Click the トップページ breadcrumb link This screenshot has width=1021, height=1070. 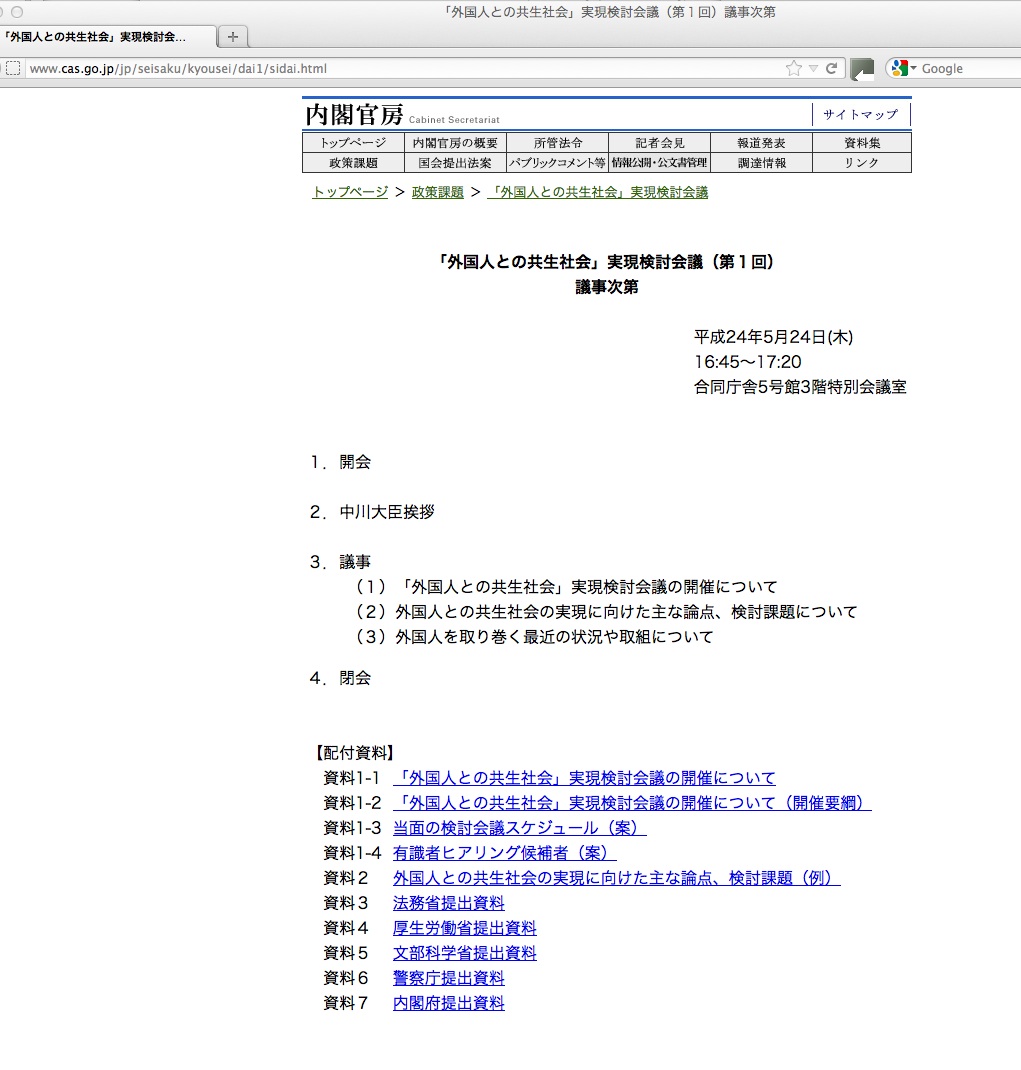point(350,192)
